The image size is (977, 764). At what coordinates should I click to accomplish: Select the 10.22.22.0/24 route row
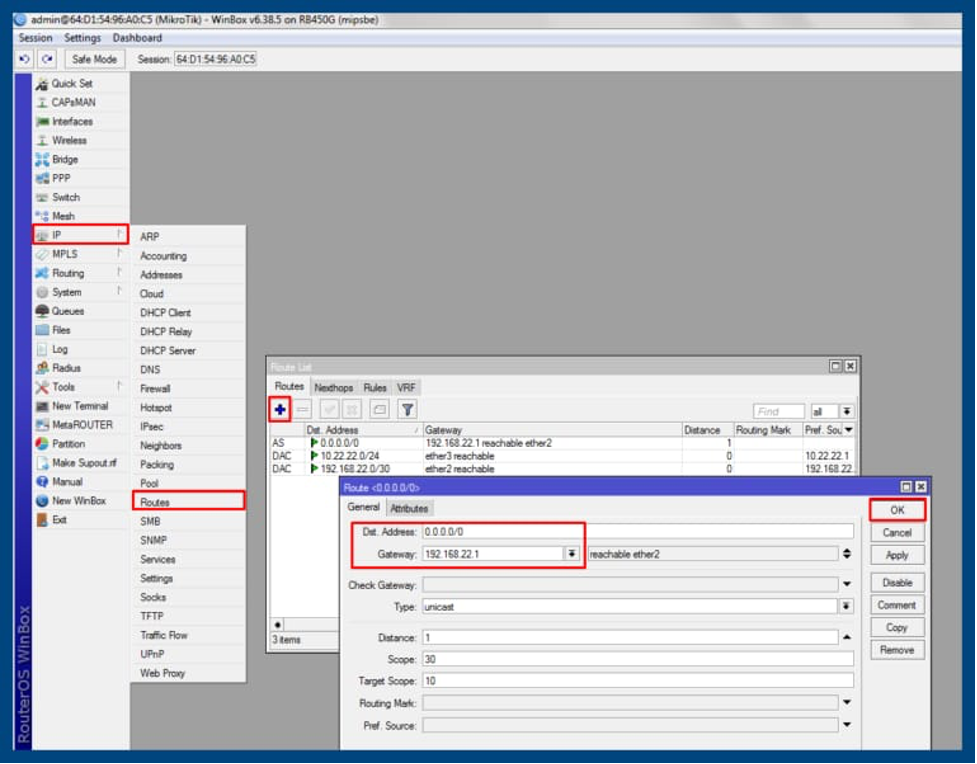563,456
